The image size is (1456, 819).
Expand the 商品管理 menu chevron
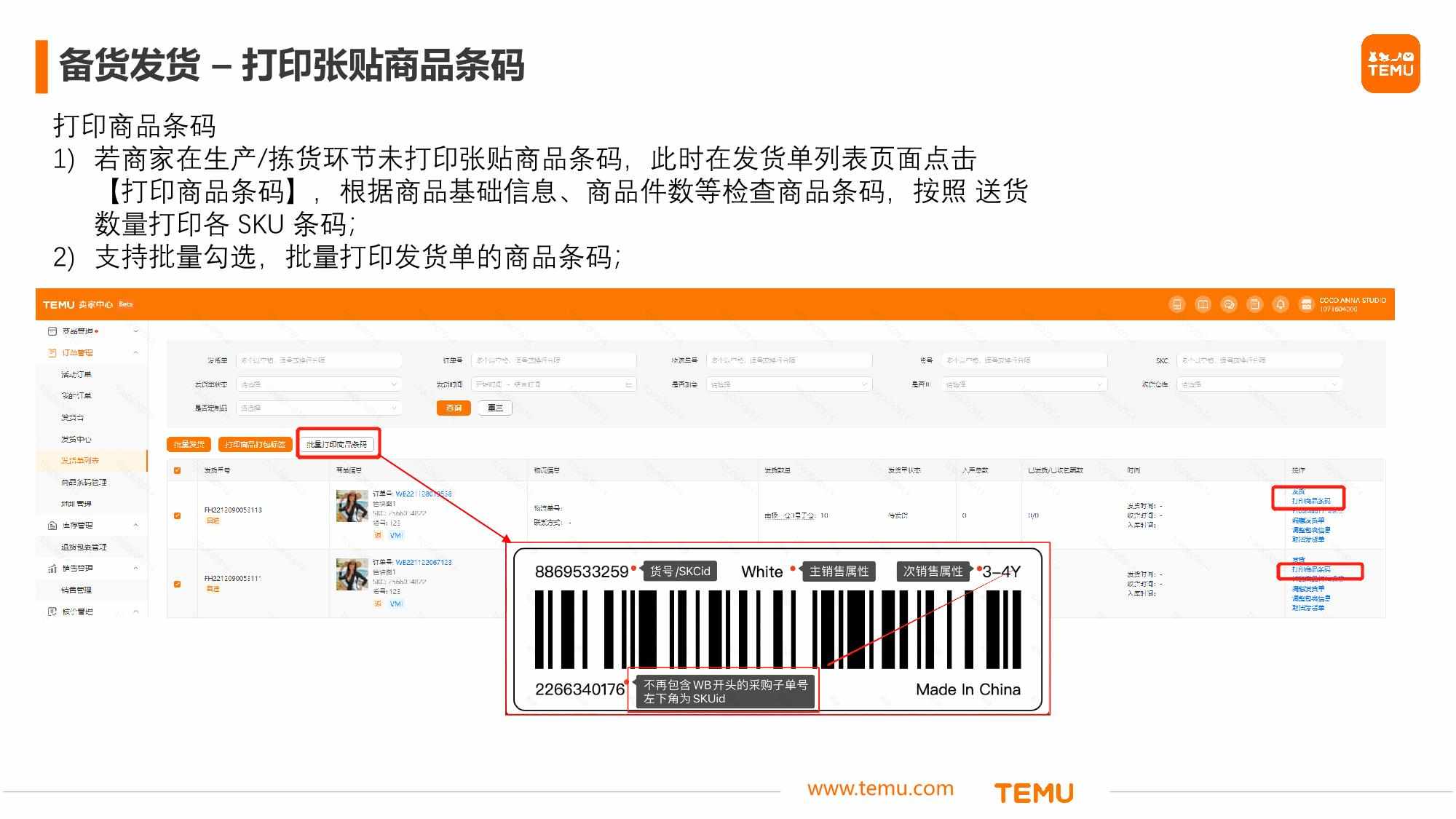tap(135, 331)
